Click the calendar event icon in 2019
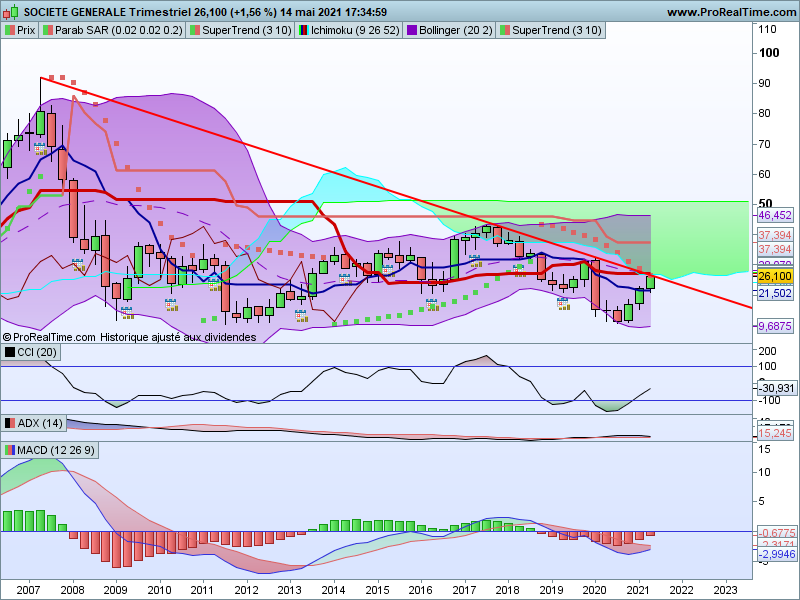The width and height of the screenshot is (800, 600). coord(563,304)
